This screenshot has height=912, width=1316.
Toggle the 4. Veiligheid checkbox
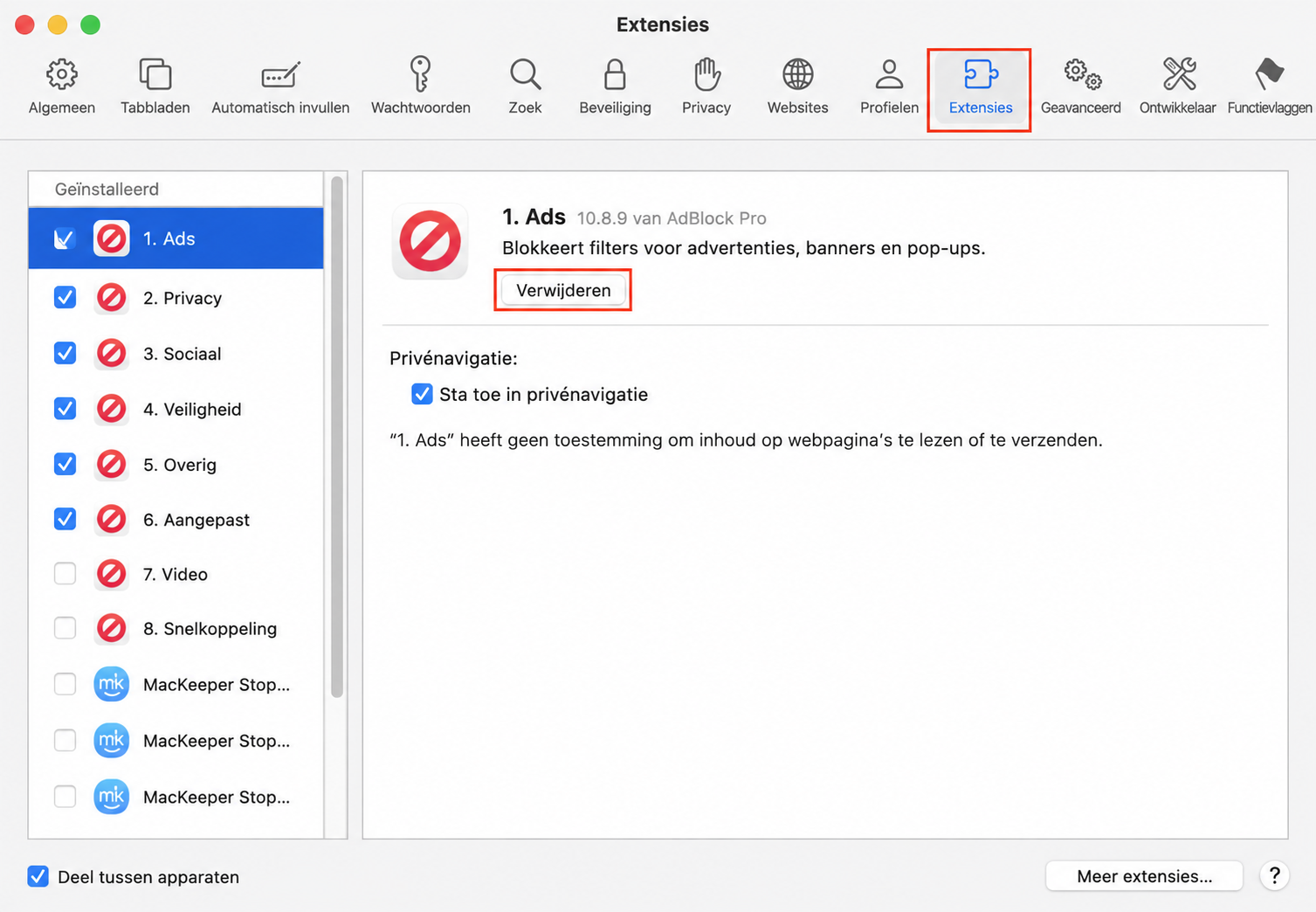pyautogui.click(x=65, y=409)
